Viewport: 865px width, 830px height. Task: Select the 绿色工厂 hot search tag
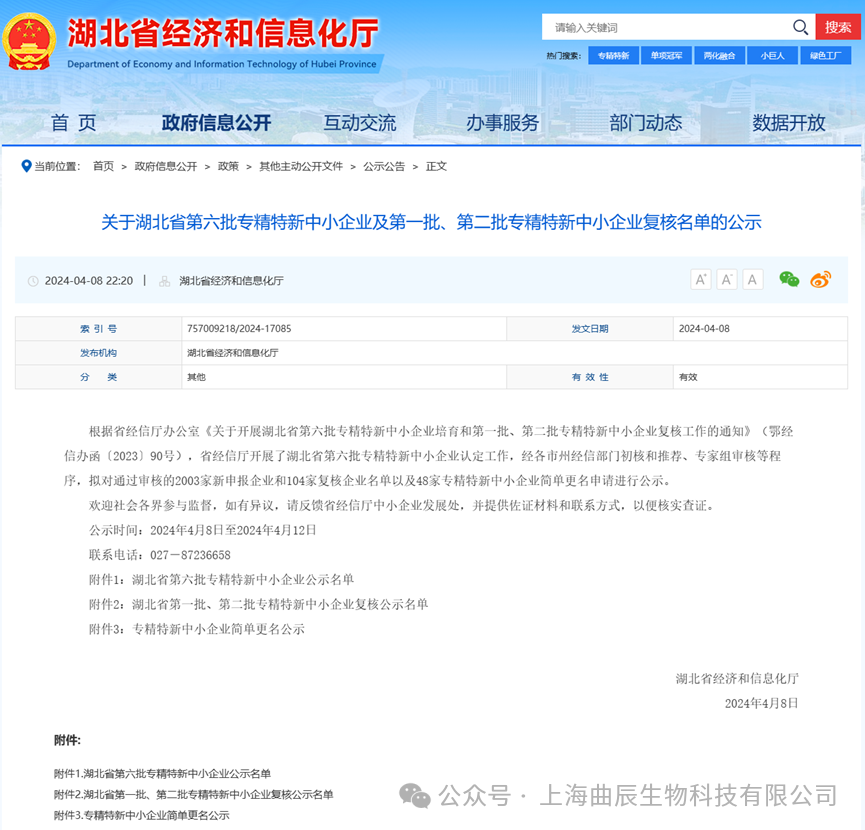(x=827, y=55)
